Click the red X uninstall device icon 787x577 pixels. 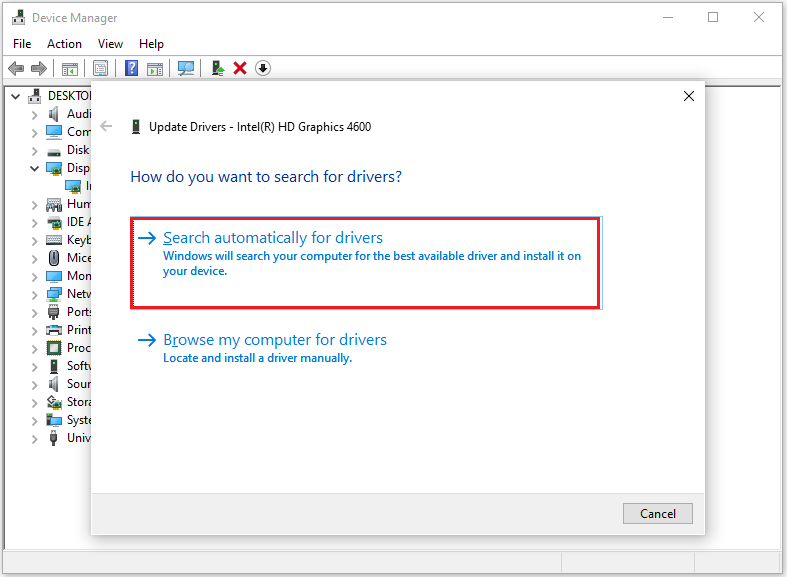tap(240, 68)
